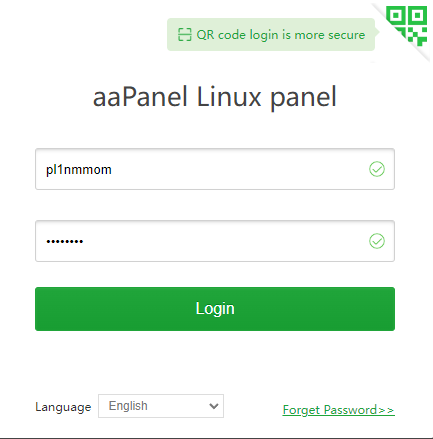Click the scan frame icon in the green tooltip
This screenshot has height=439, width=433.
(185, 35)
